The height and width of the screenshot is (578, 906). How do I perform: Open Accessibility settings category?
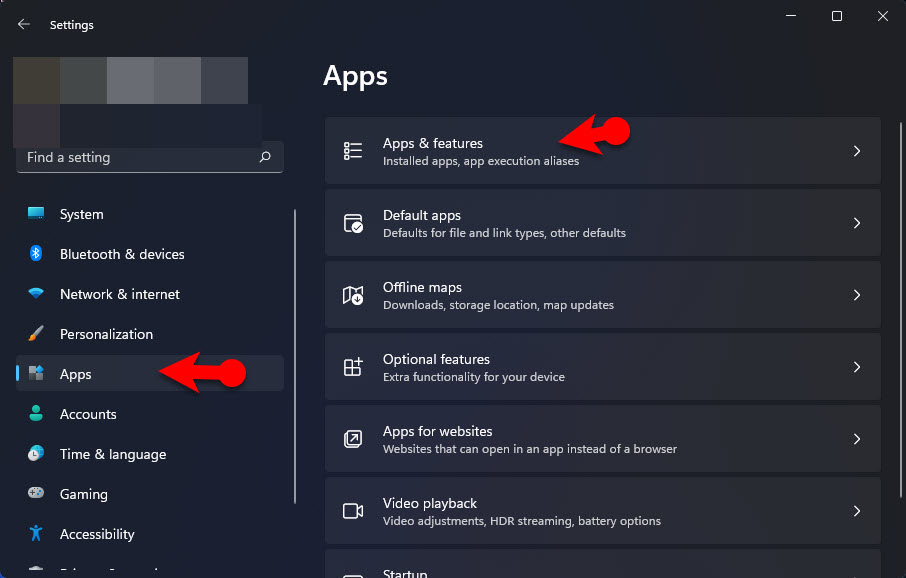(x=150, y=533)
